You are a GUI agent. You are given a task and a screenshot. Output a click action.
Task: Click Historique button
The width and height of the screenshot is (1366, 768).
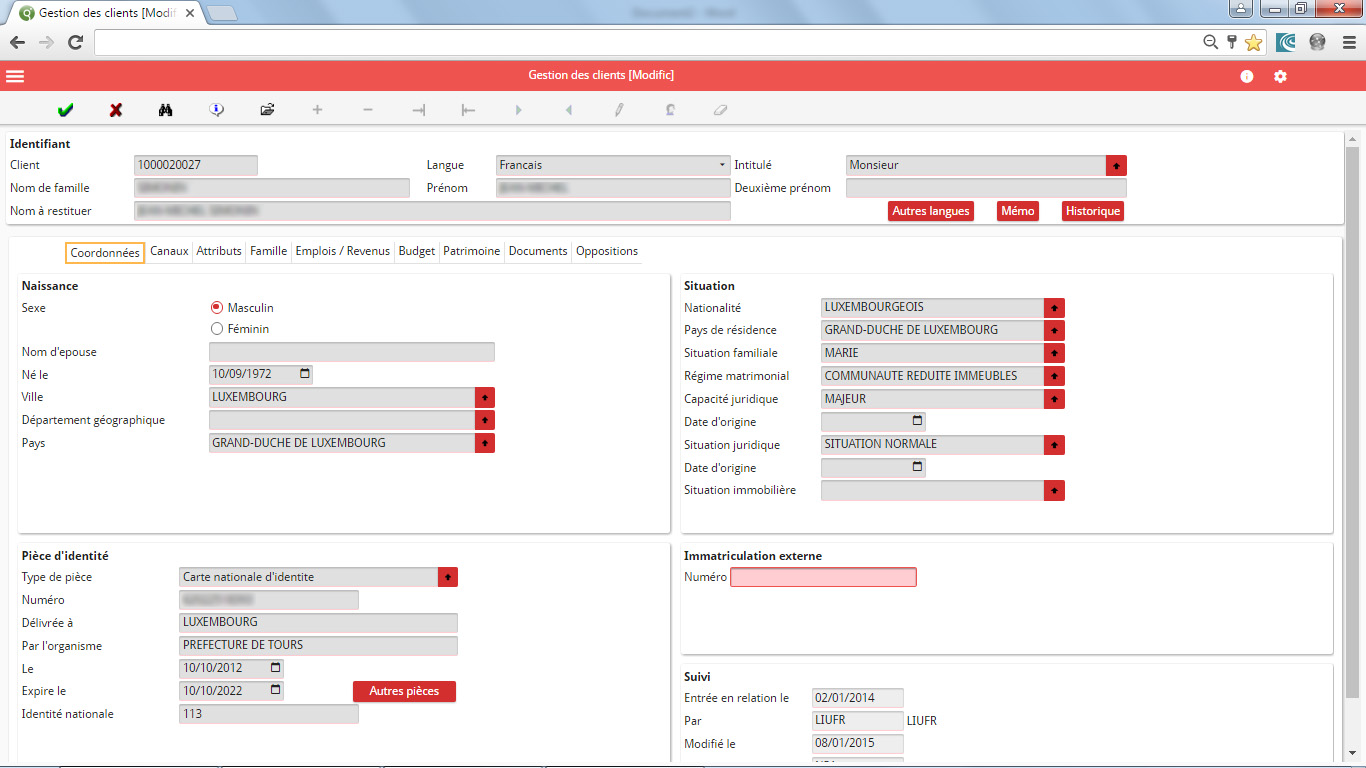1093,211
